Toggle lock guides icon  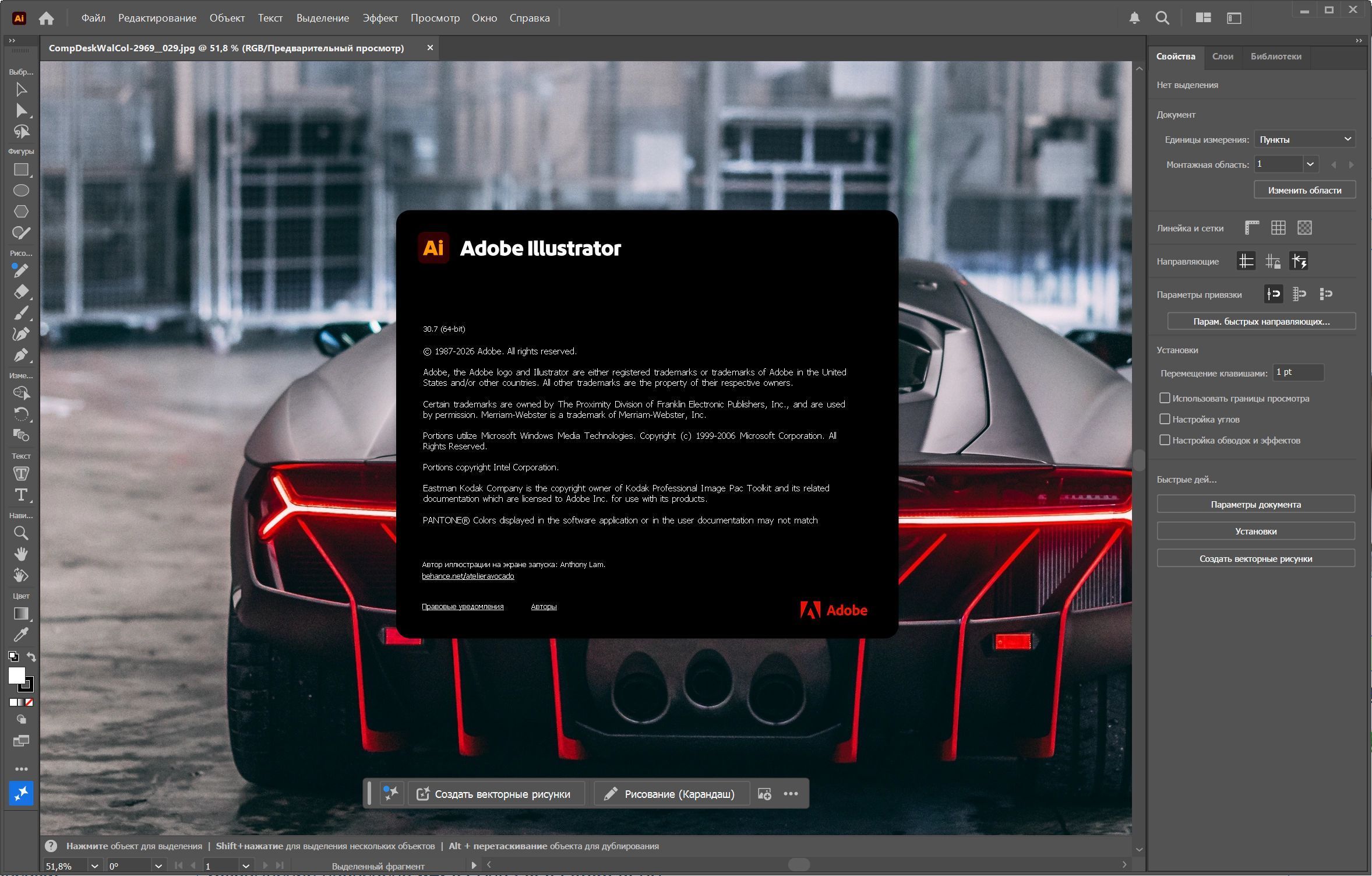pyautogui.click(x=1272, y=261)
